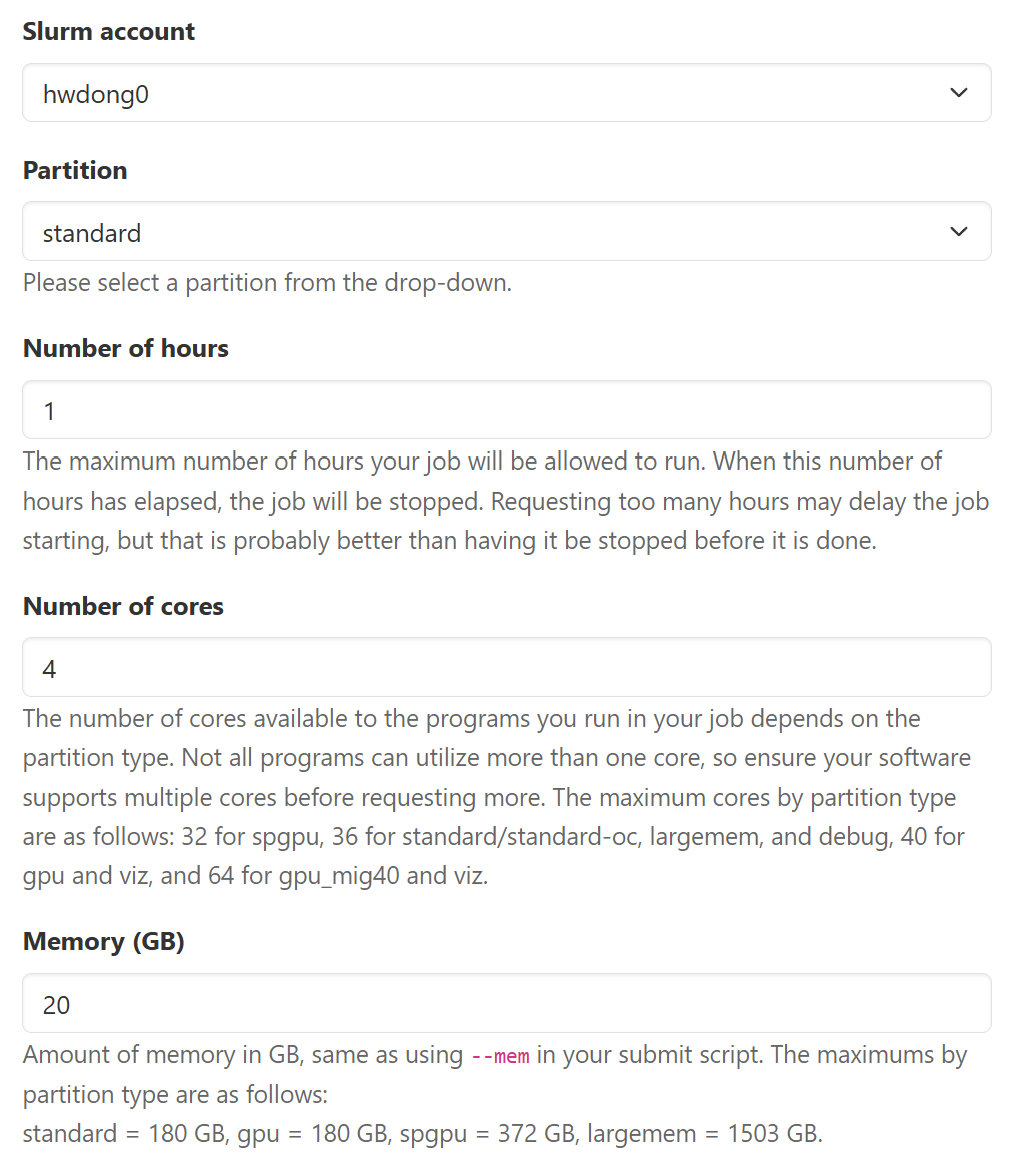Open the Slurm account select box showing hwdong0
Screen dimensions: 1018x1161
(480, 94)
